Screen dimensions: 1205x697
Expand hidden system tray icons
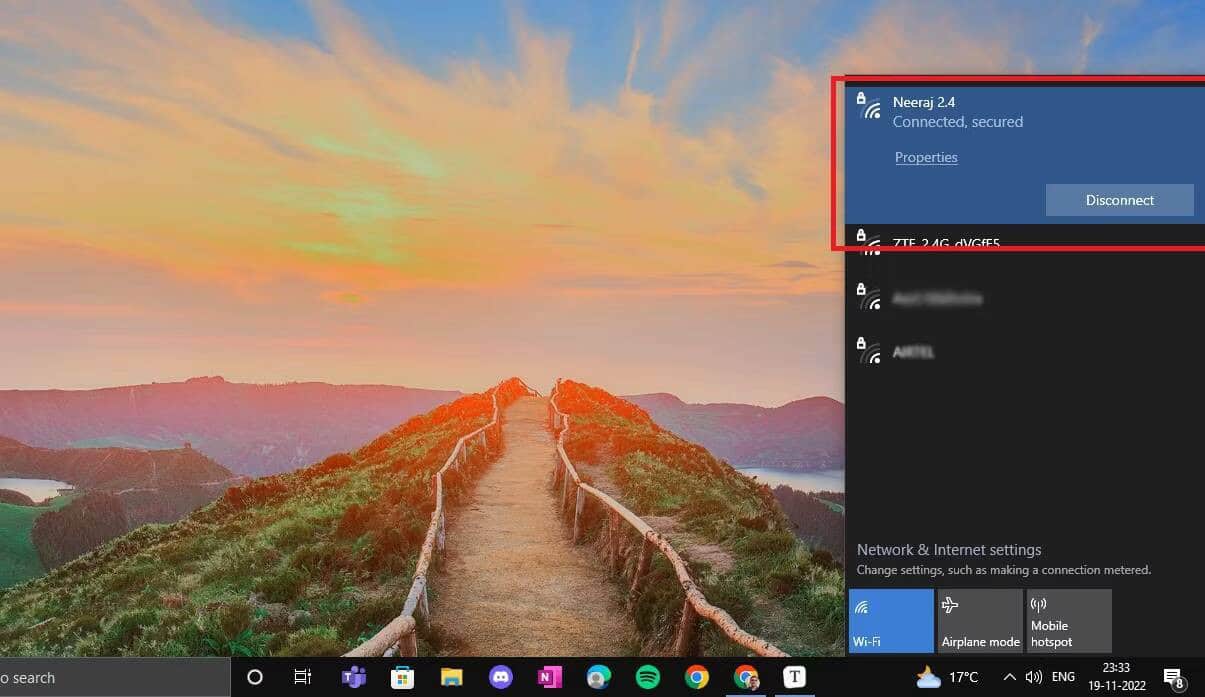[1009, 676]
